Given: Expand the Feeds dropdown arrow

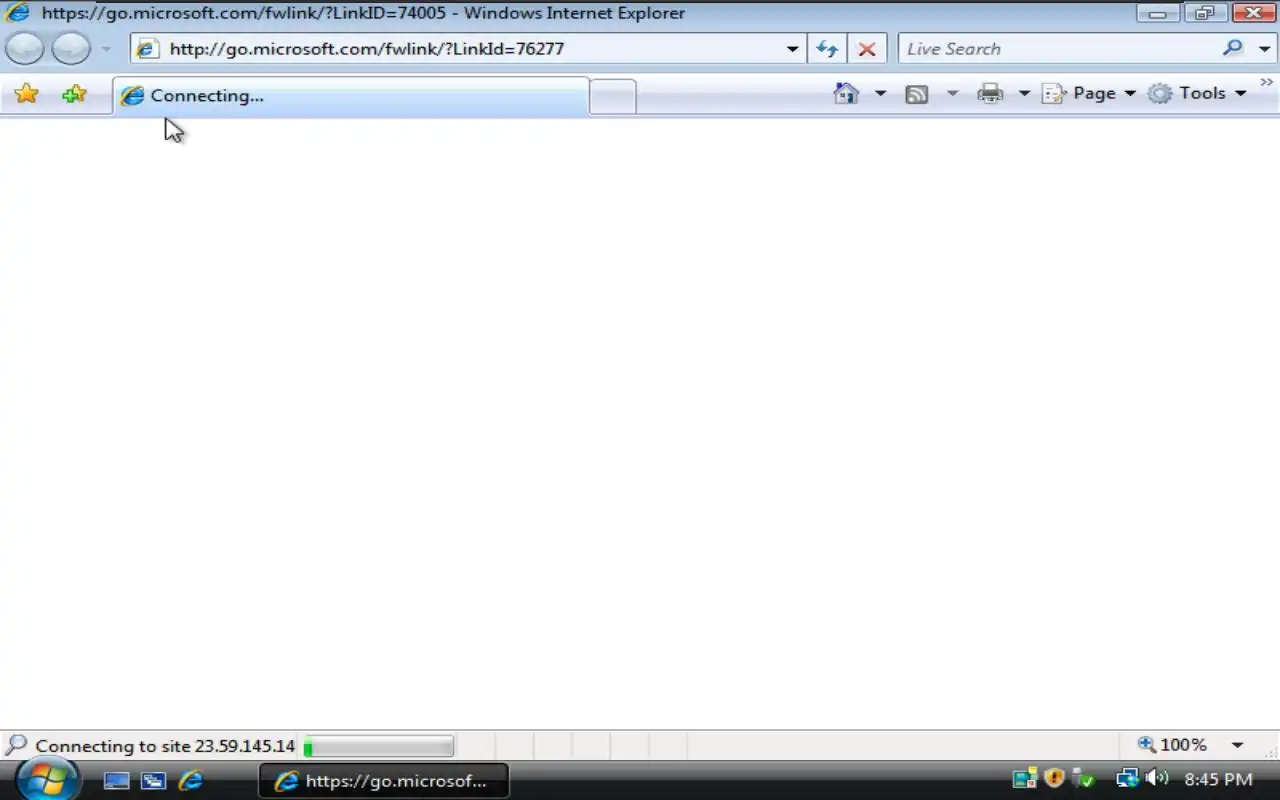Looking at the screenshot, I should [x=952, y=93].
